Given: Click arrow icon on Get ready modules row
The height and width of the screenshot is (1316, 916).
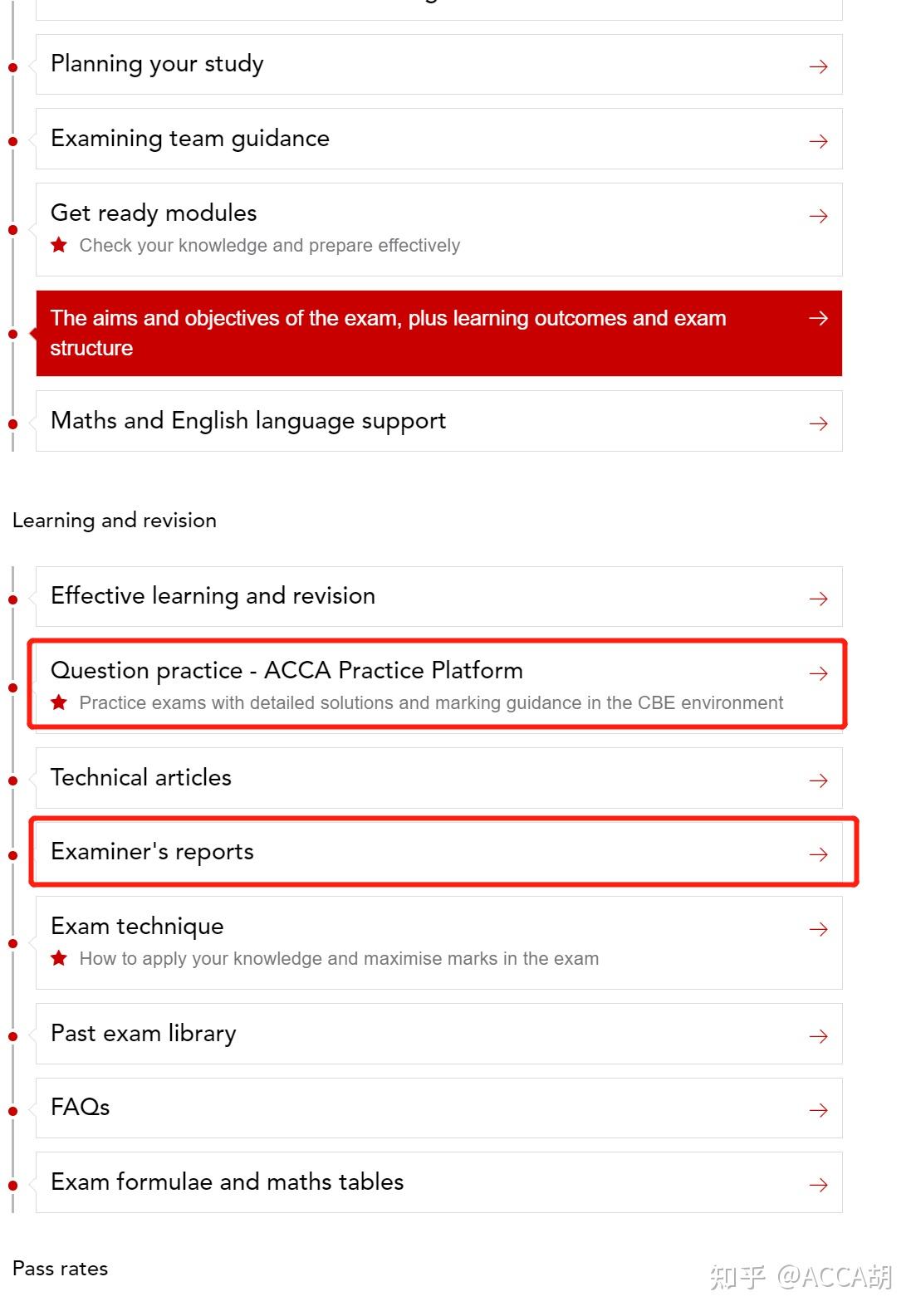Looking at the screenshot, I should pyautogui.click(x=818, y=216).
